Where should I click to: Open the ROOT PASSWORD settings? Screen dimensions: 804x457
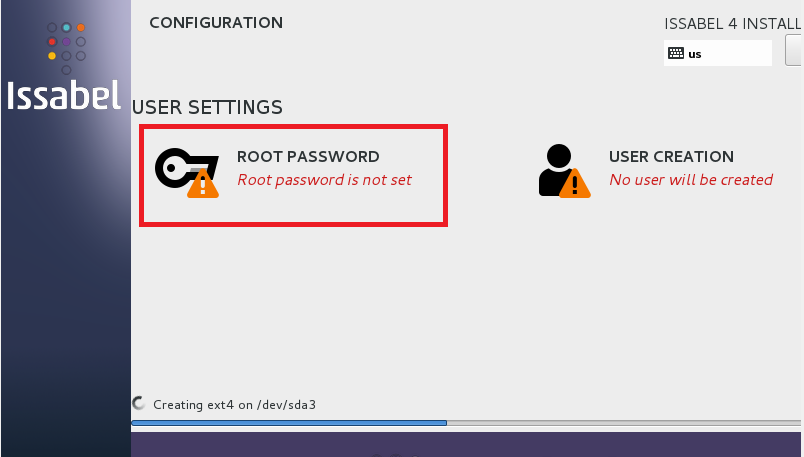click(308, 157)
